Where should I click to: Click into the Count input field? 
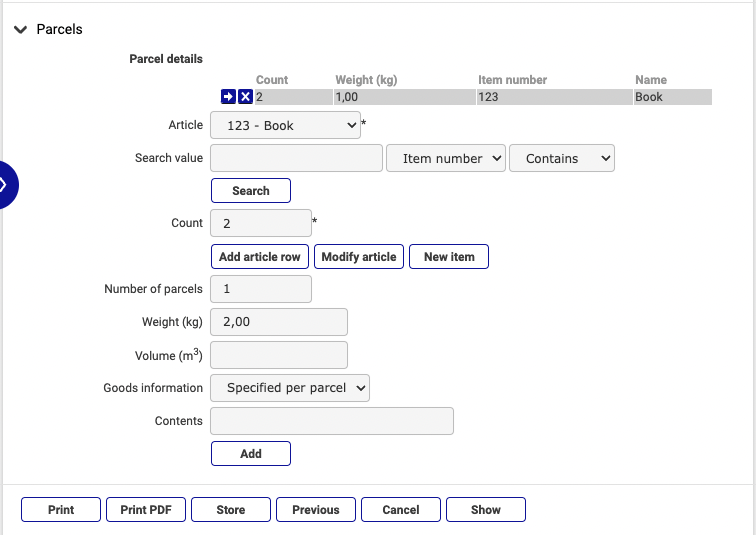click(261, 223)
